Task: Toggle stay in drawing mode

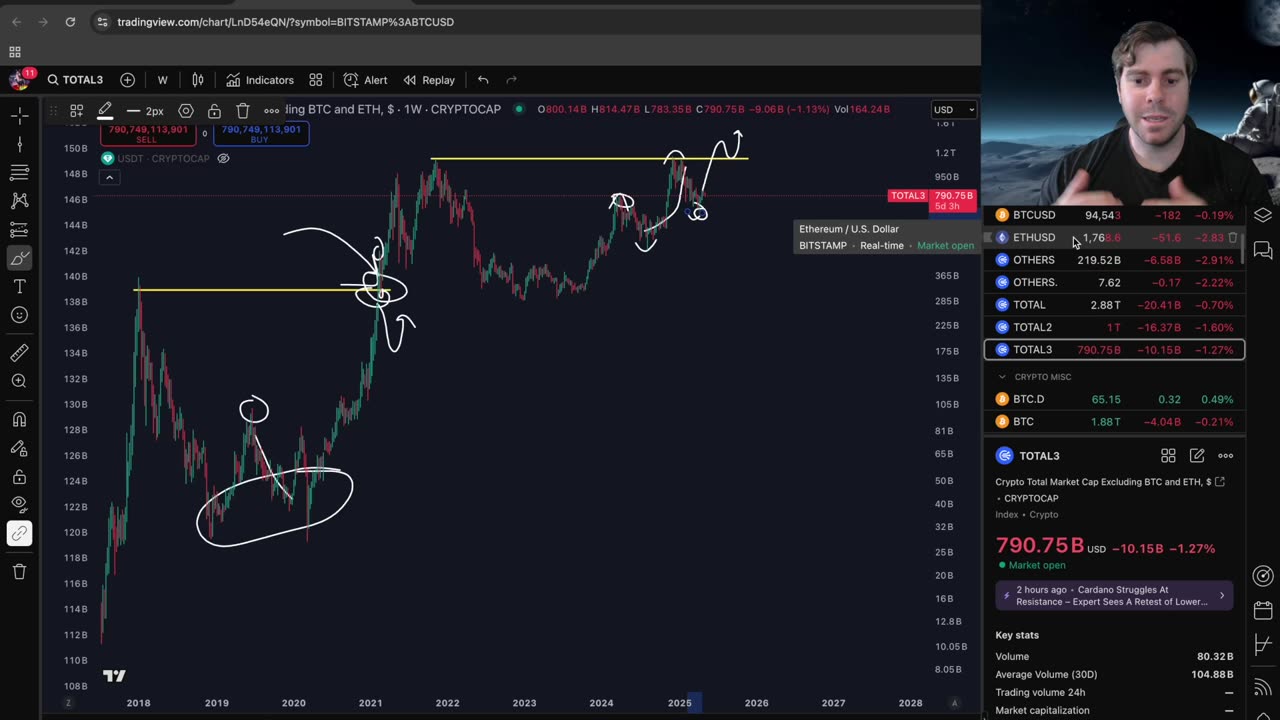Action: 19,448
